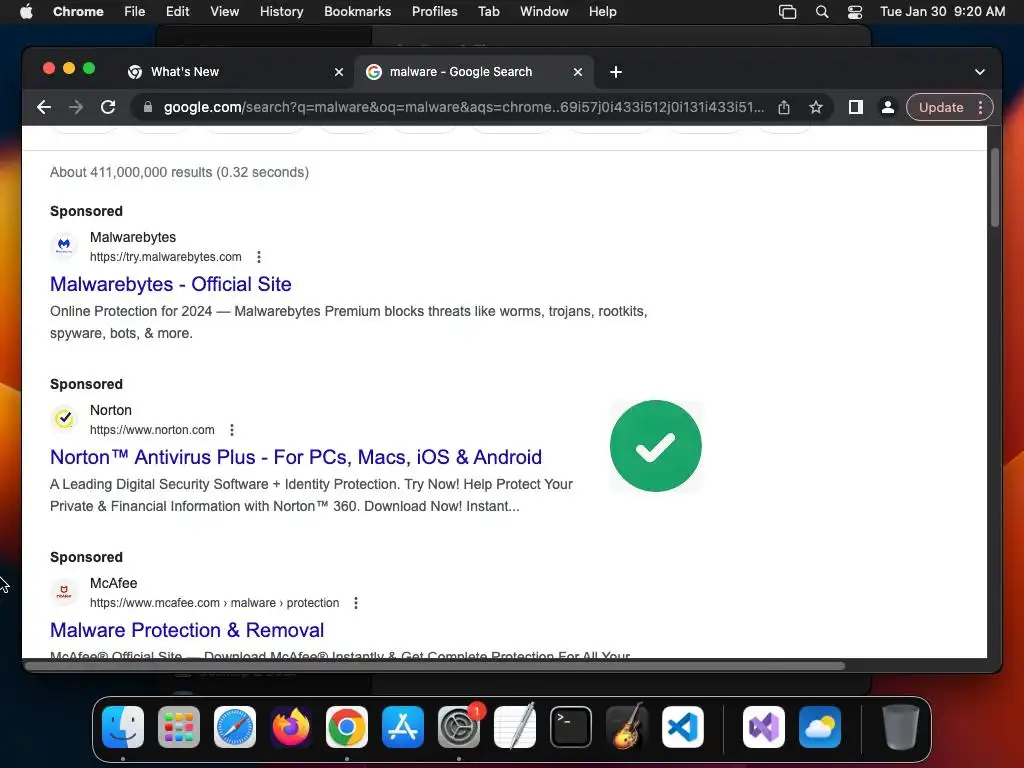The width and height of the screenshot is (1024, 768).
Task: Click the www.norton.com URL text
Action: tap(152, 430)
